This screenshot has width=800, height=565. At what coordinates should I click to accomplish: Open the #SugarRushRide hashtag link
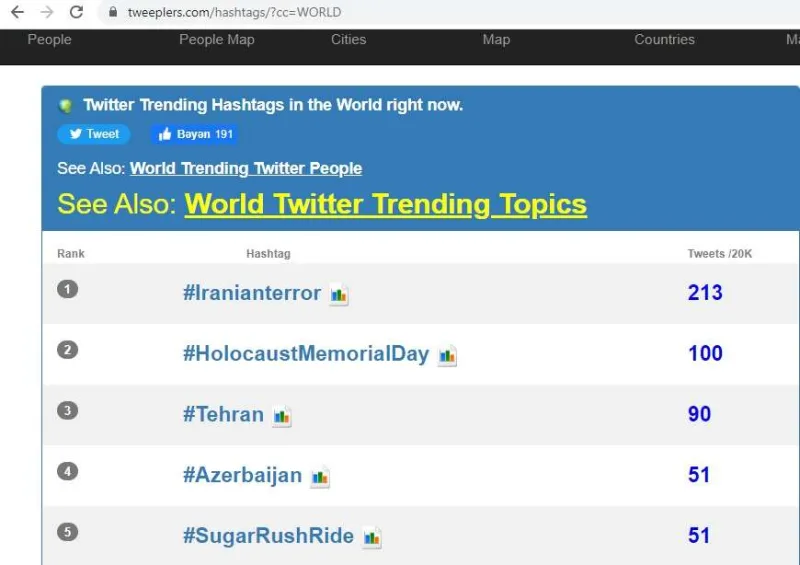[268, 536]
